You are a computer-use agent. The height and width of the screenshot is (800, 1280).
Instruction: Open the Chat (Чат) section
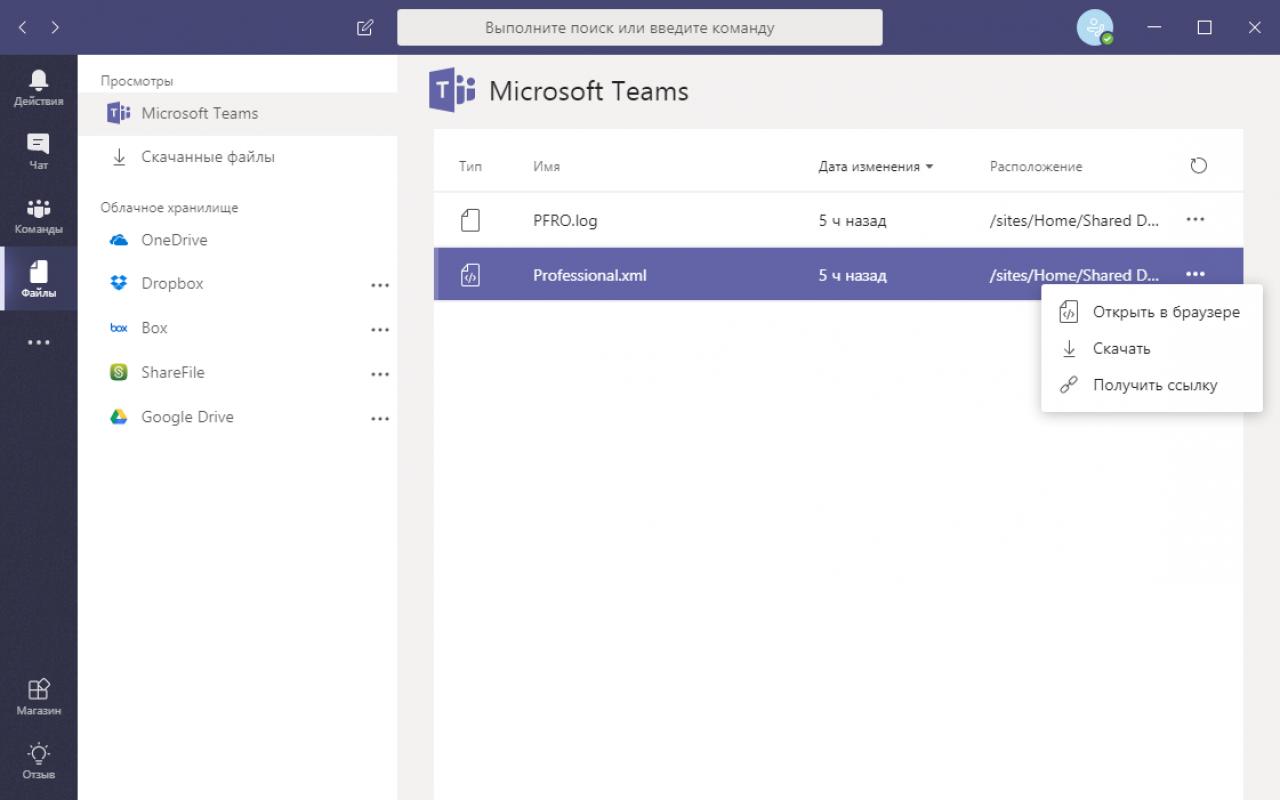[x=39, y=152]
